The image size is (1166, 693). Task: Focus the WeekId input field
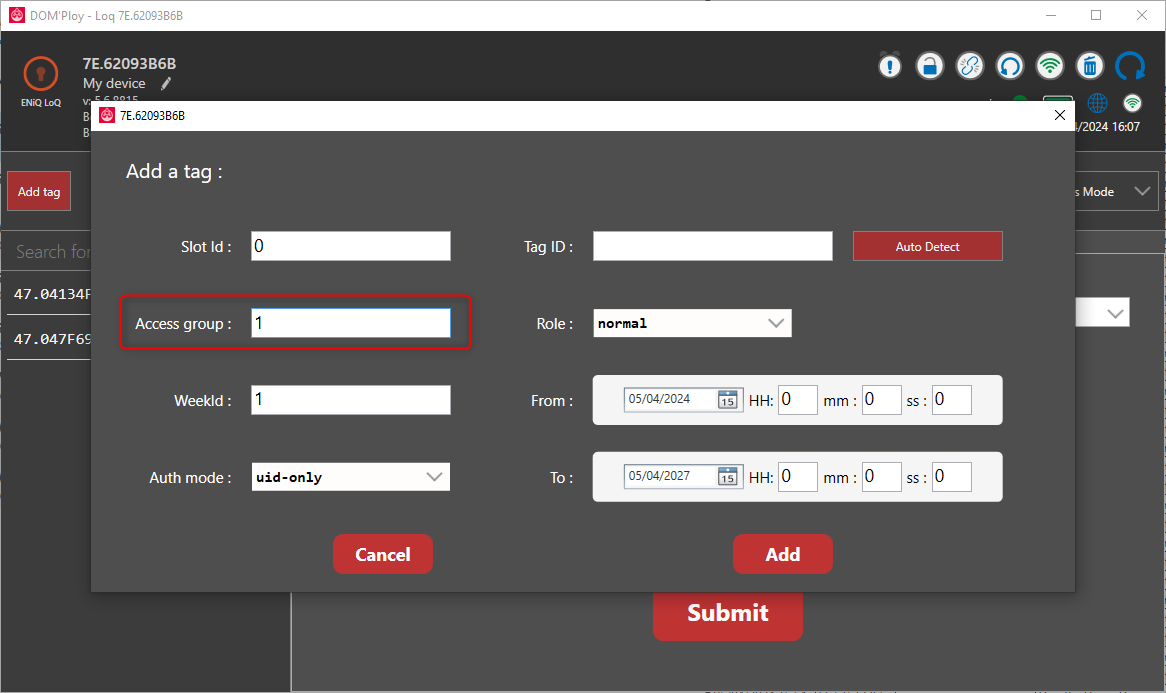[x=351, y=400]
